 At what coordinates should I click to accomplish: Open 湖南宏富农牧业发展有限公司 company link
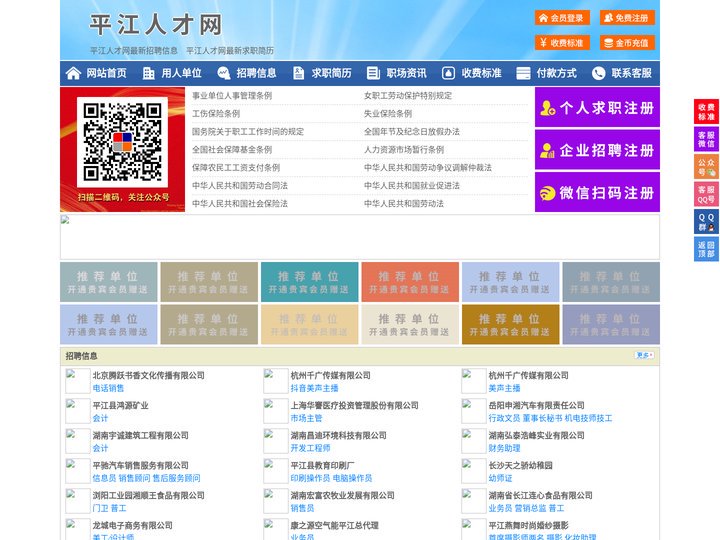point(343,495)
